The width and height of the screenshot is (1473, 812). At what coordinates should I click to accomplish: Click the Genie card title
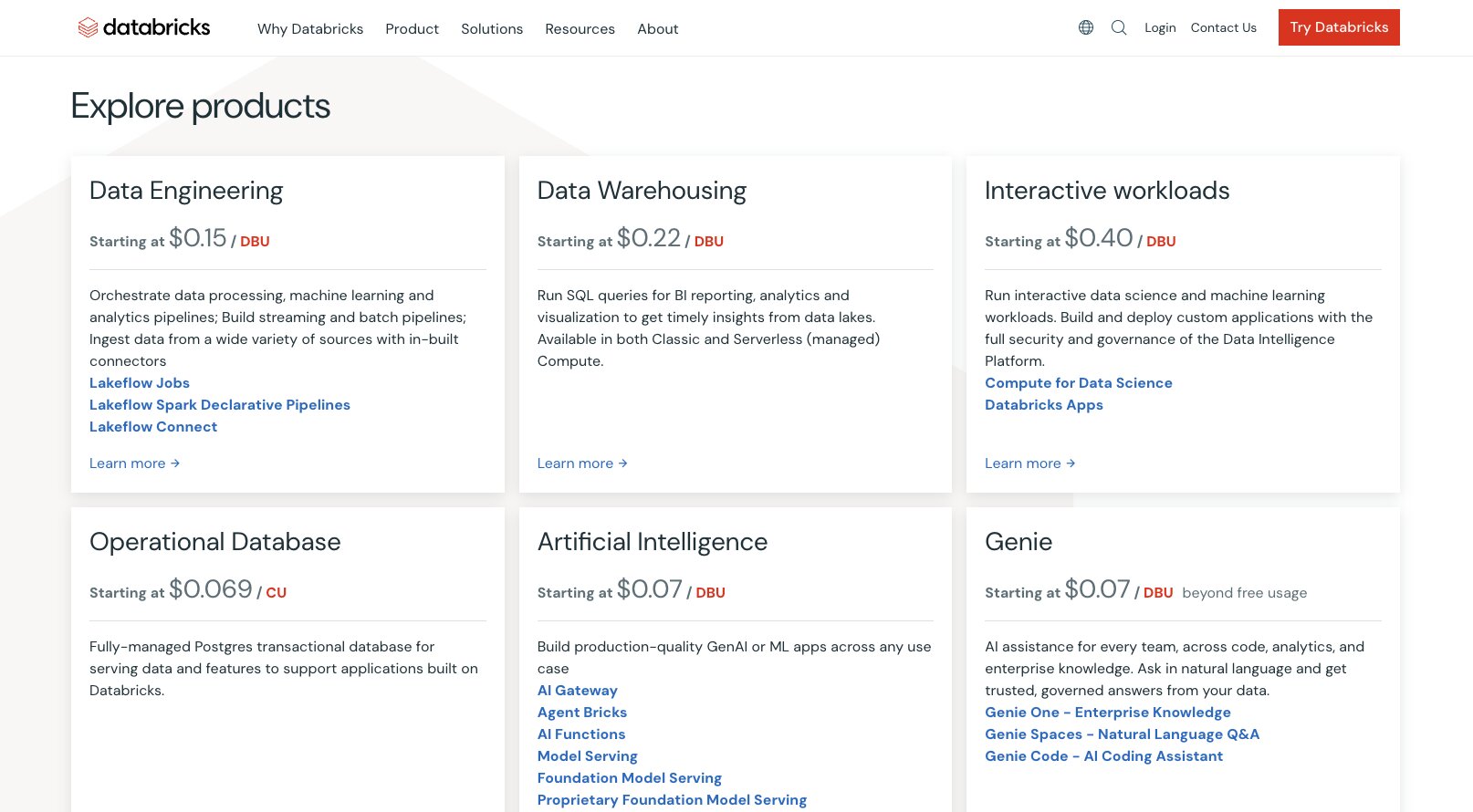click(1019, 542)
